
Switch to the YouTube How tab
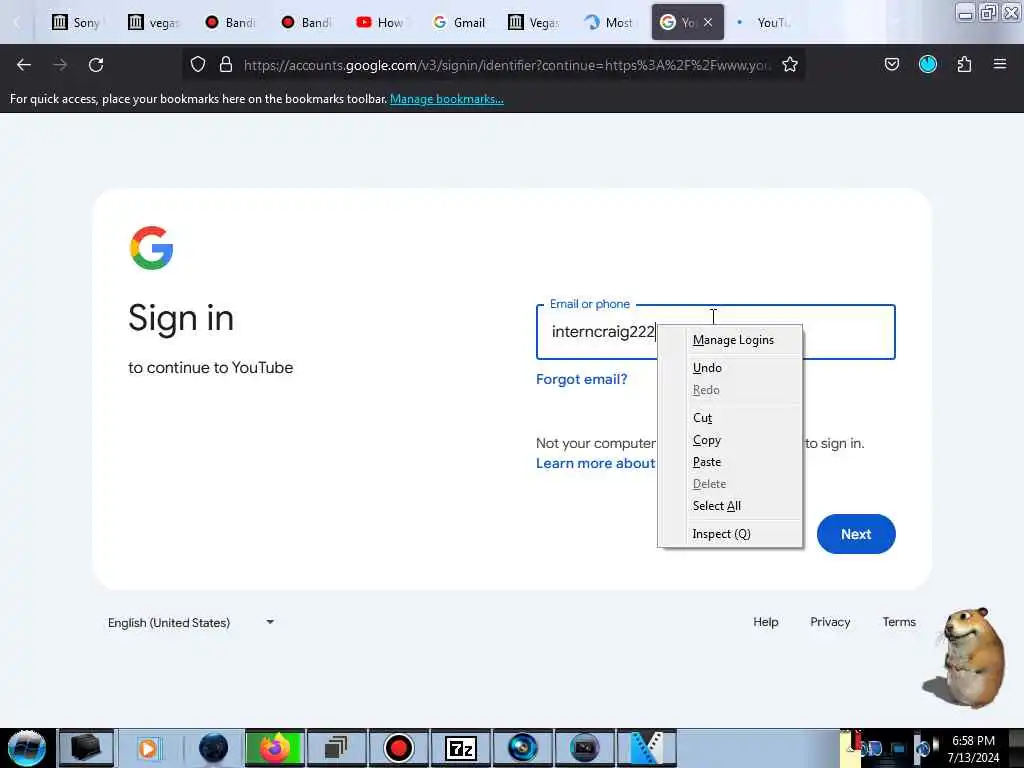coord(381,23)
